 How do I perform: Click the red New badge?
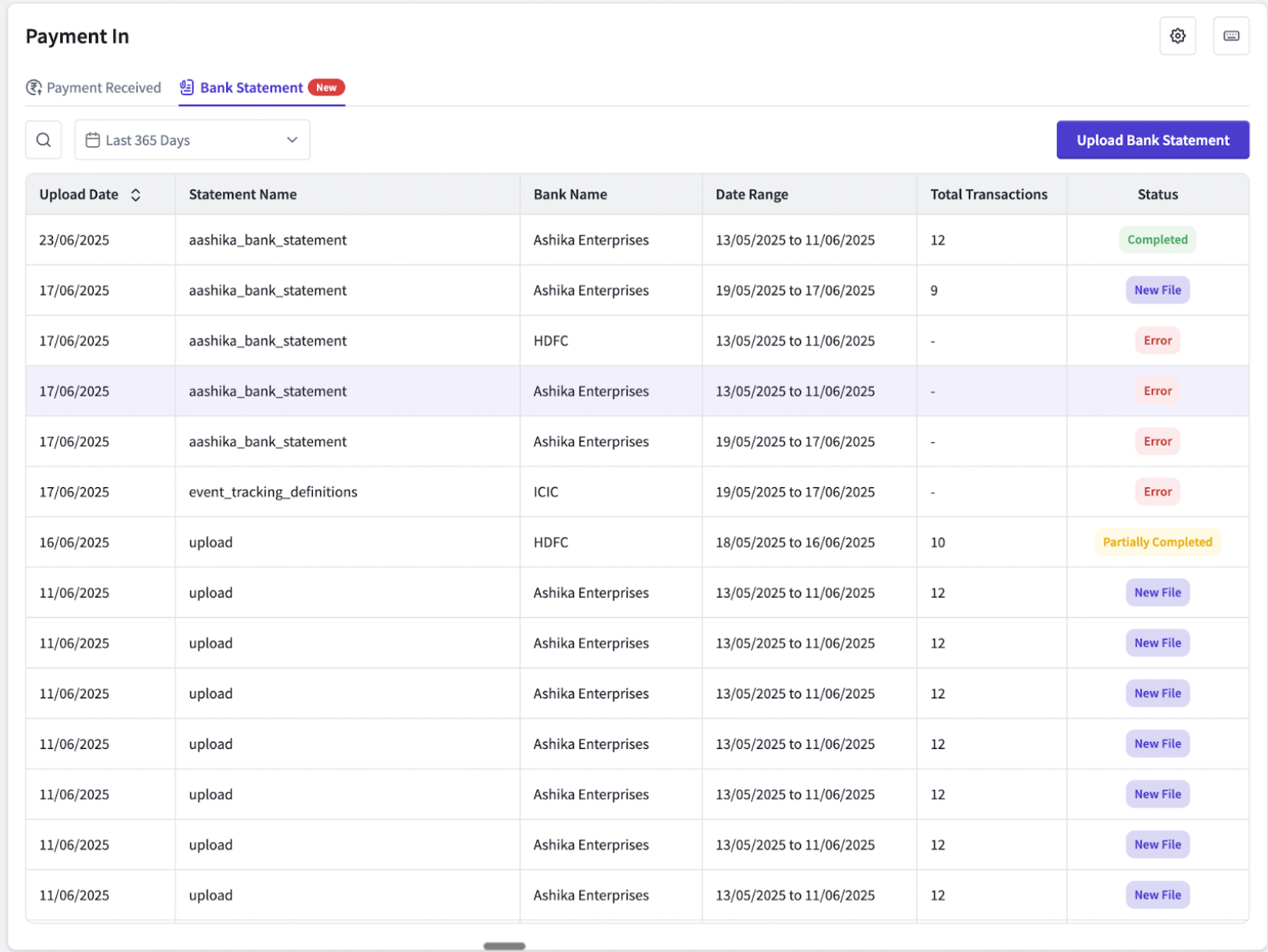[326, 87]
